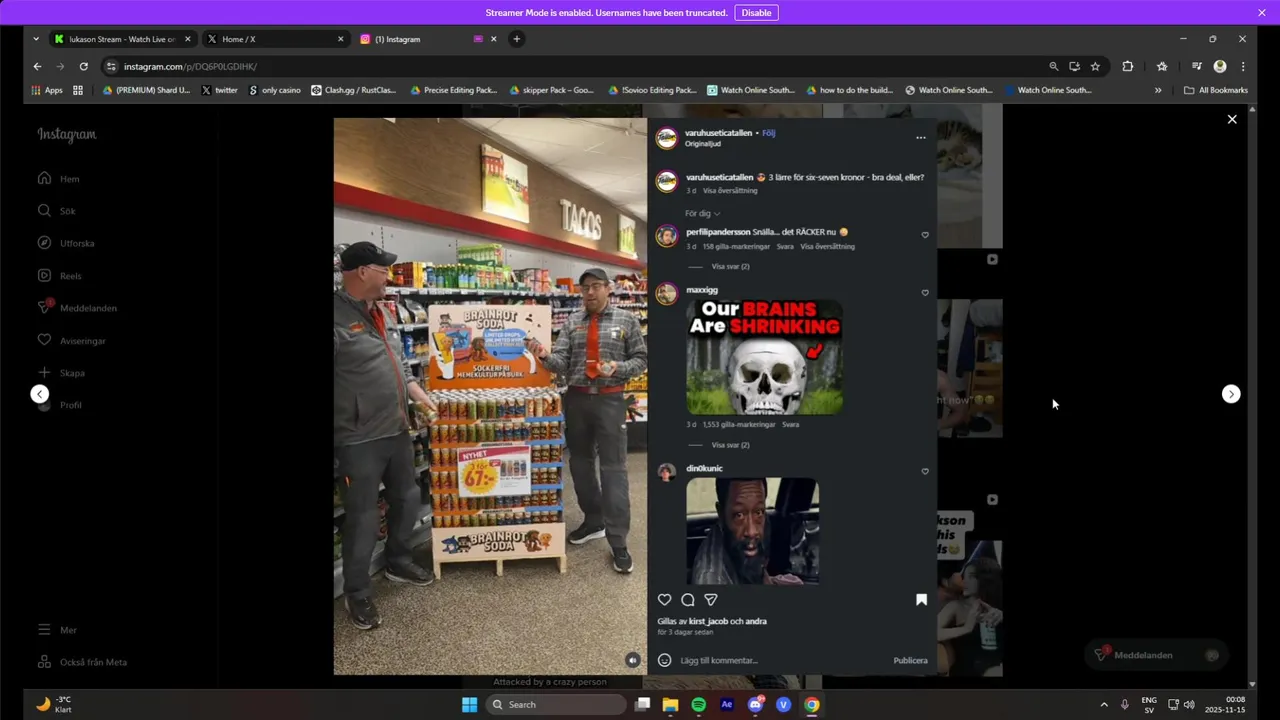The image size is (1280, 720).
Task: Open Också från Meta in sidebar
Action: click(x=82, y=662)
